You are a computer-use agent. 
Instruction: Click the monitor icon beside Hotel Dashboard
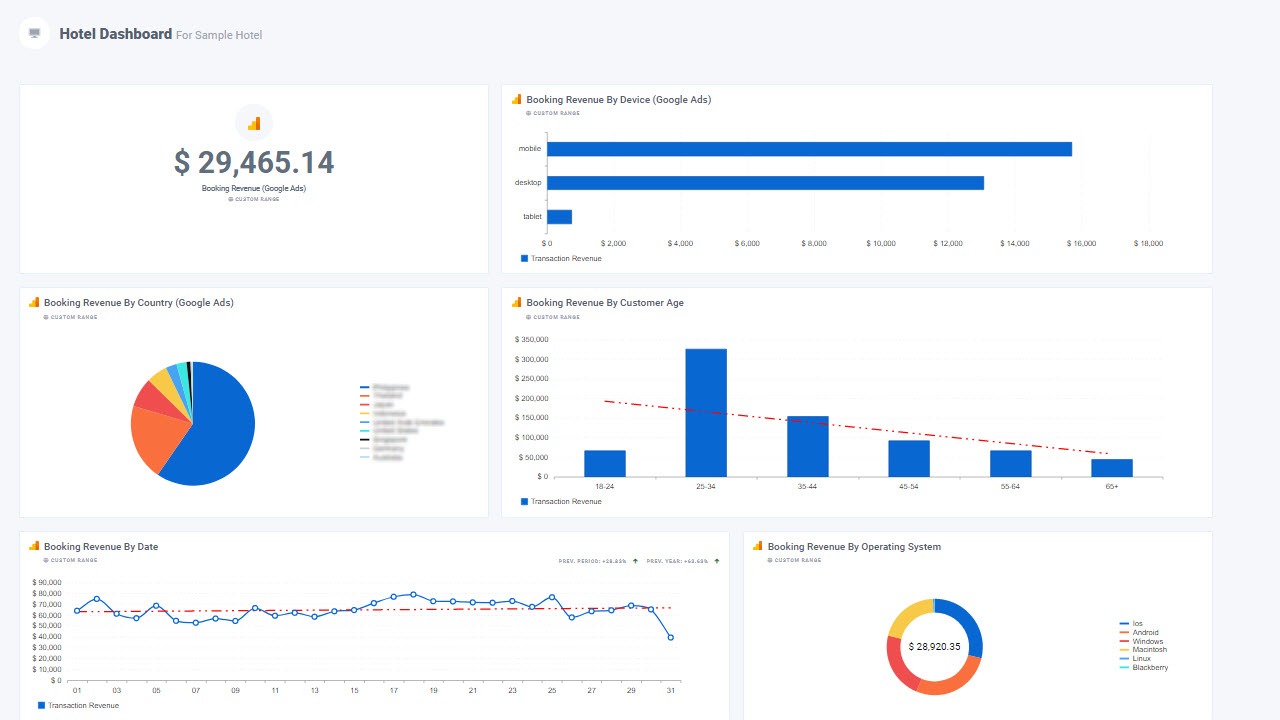[x=35, y=33]
